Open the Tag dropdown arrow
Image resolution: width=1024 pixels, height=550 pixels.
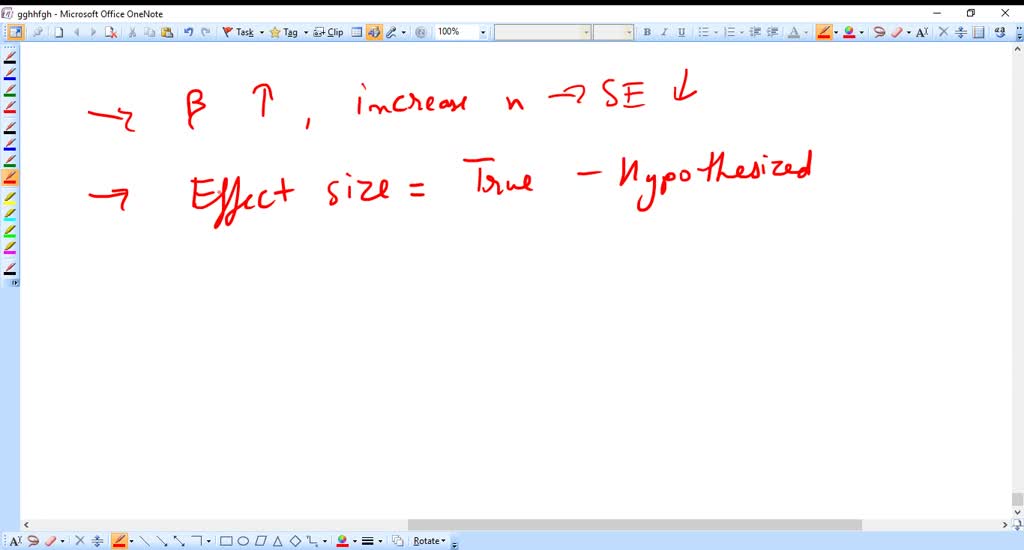click(306, 32)
